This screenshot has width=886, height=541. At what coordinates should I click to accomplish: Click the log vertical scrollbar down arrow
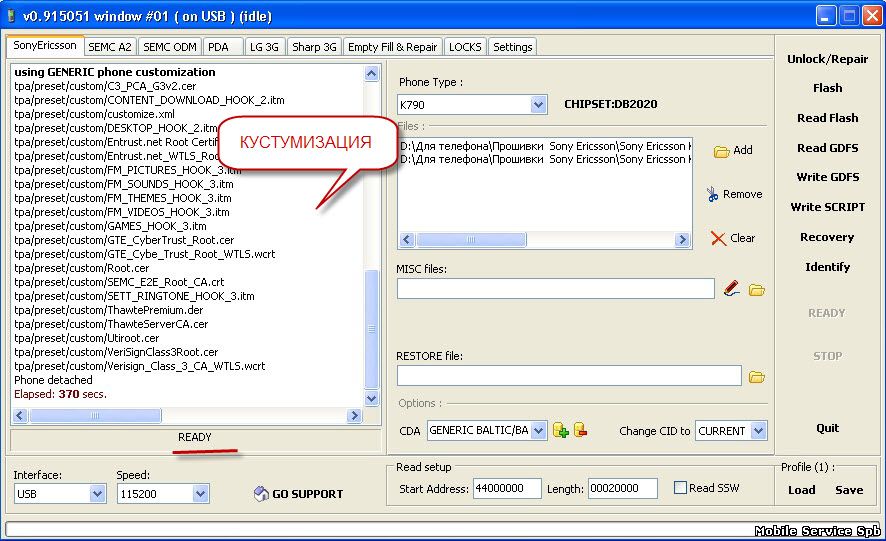click(371, 398)
